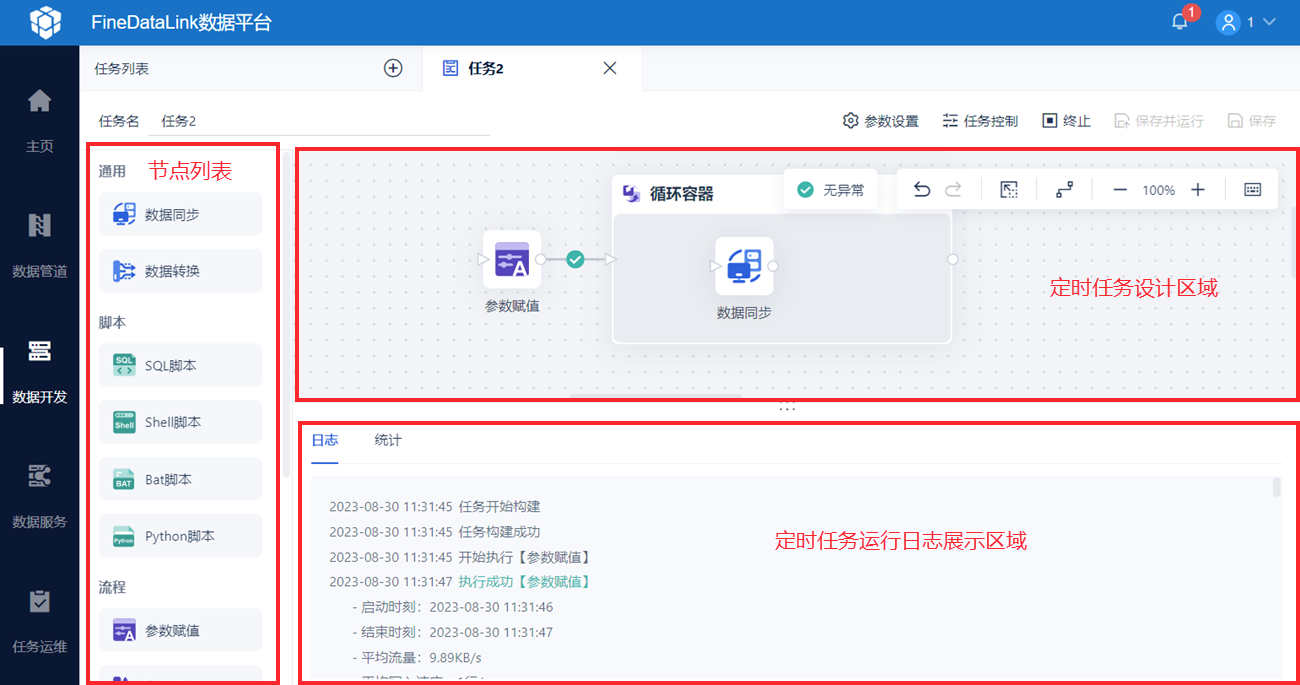Viewport: 1300px width, 685px height.
Task: Click 平均流量: 9.89KB/s log line
Action: [417, 657]
